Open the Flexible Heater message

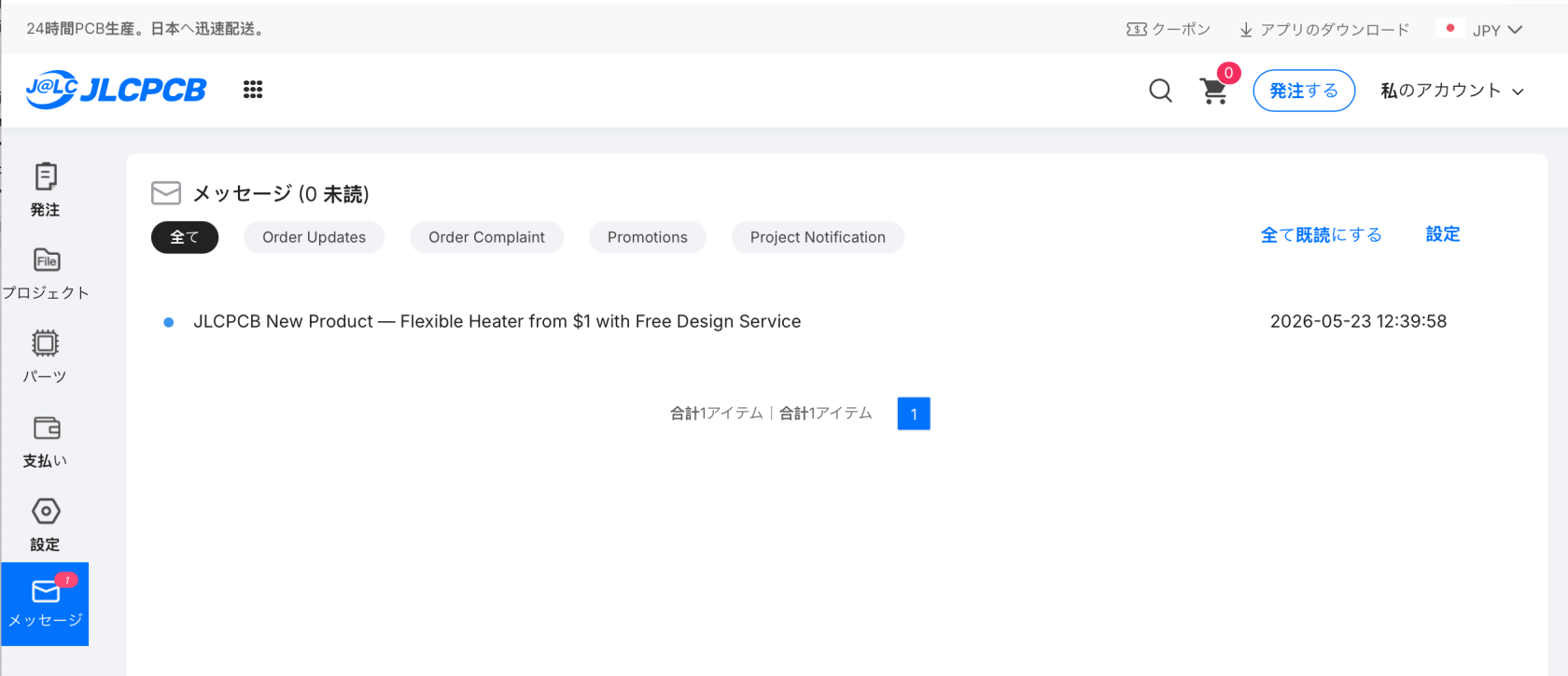(497, 321)
